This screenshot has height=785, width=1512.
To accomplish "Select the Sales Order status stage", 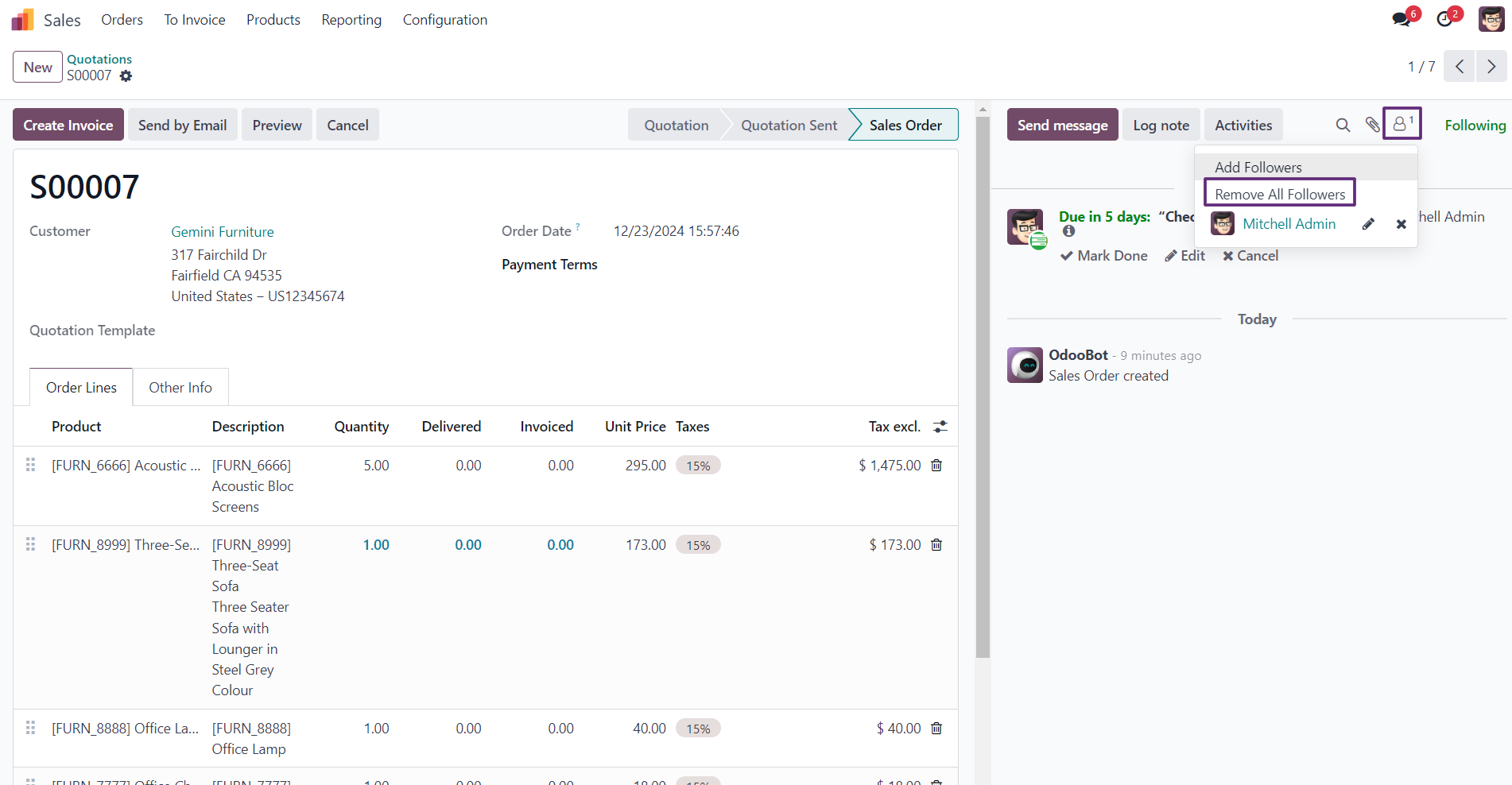I will coord(905,125).
